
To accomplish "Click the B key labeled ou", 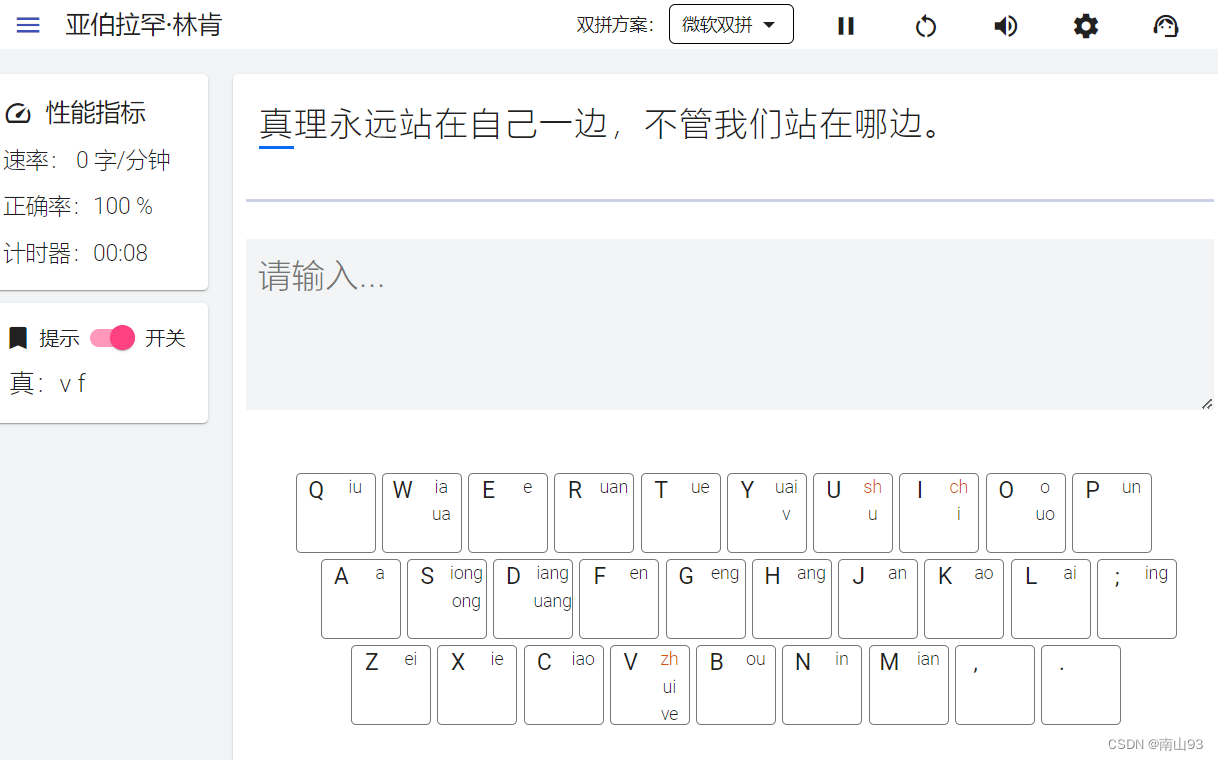I will (x=736, y=685).
